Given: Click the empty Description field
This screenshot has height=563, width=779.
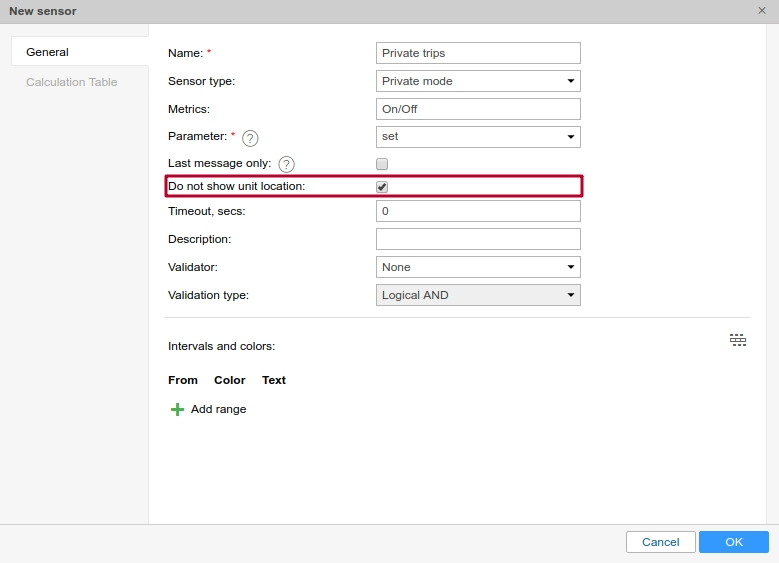Looking at the screenshot, I should tap(478, 239).
